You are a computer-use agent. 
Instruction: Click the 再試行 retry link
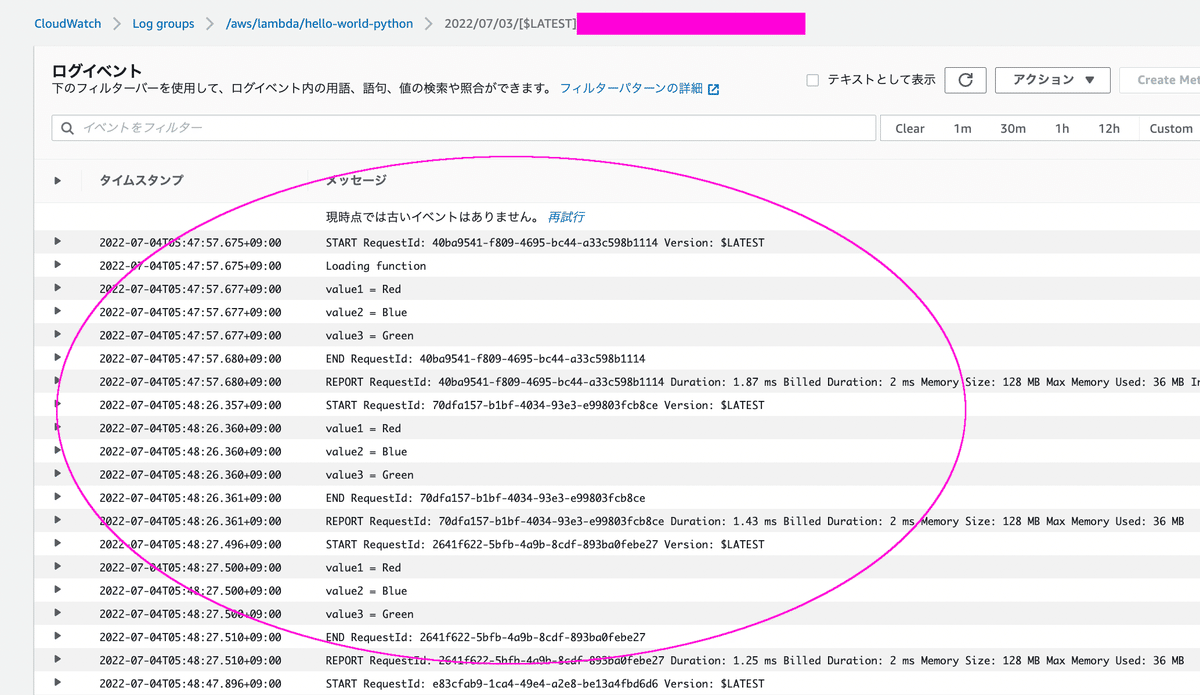pos(566,217)
